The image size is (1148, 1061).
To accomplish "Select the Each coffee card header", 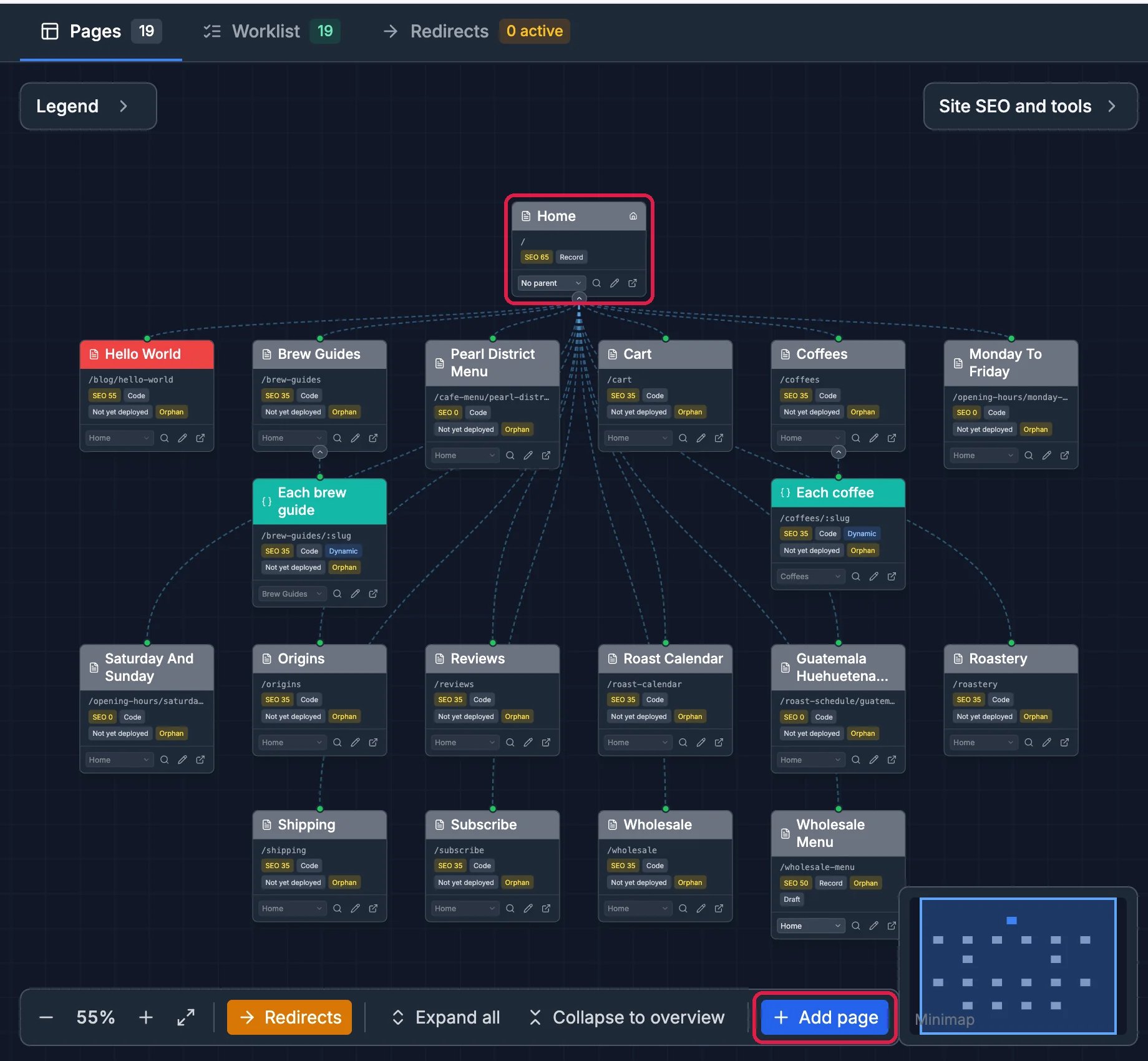I will [838, 493].
